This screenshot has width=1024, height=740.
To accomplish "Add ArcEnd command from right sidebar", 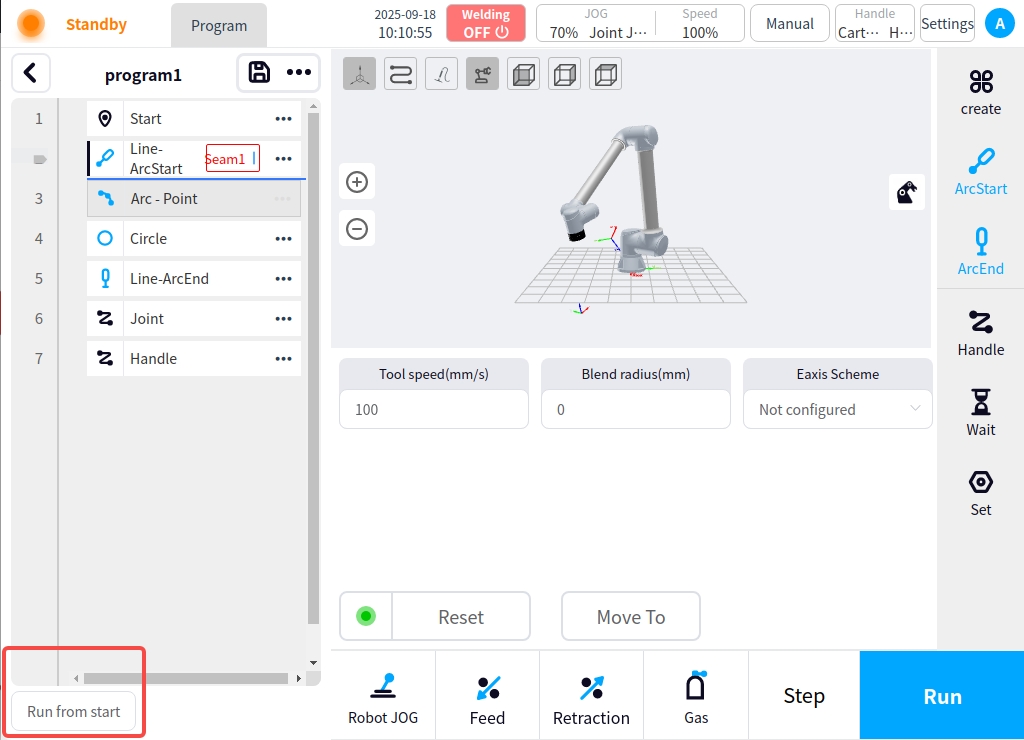I will click(980, 252).
